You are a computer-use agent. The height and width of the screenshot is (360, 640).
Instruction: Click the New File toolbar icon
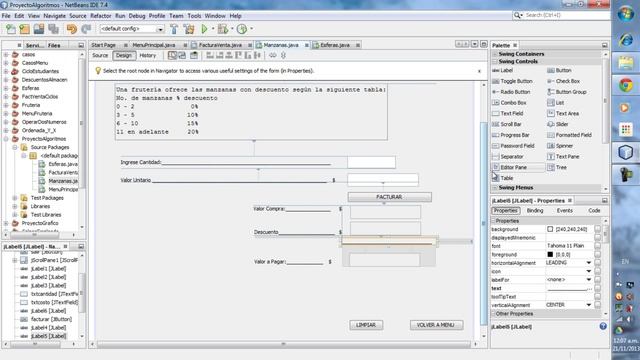click(x=11, y=29)
